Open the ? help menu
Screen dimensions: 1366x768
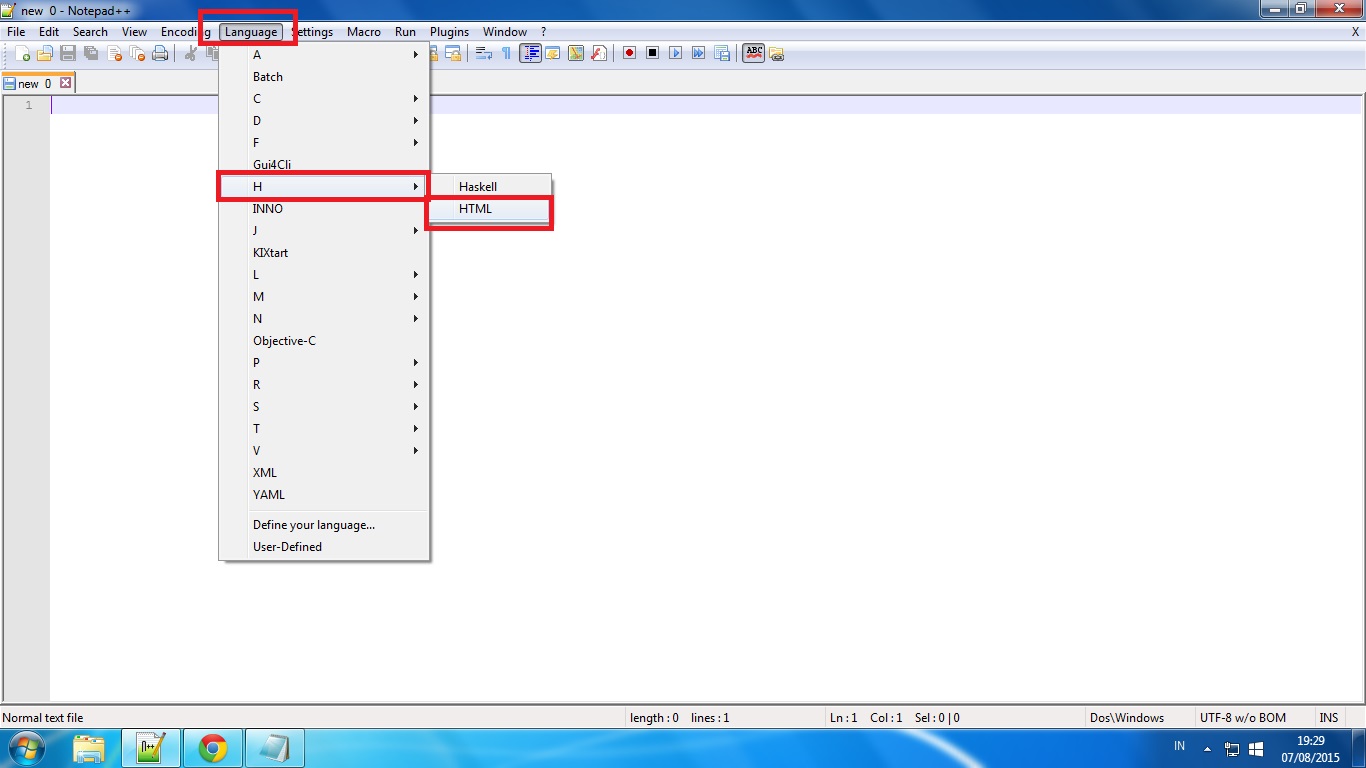point(543,32)
